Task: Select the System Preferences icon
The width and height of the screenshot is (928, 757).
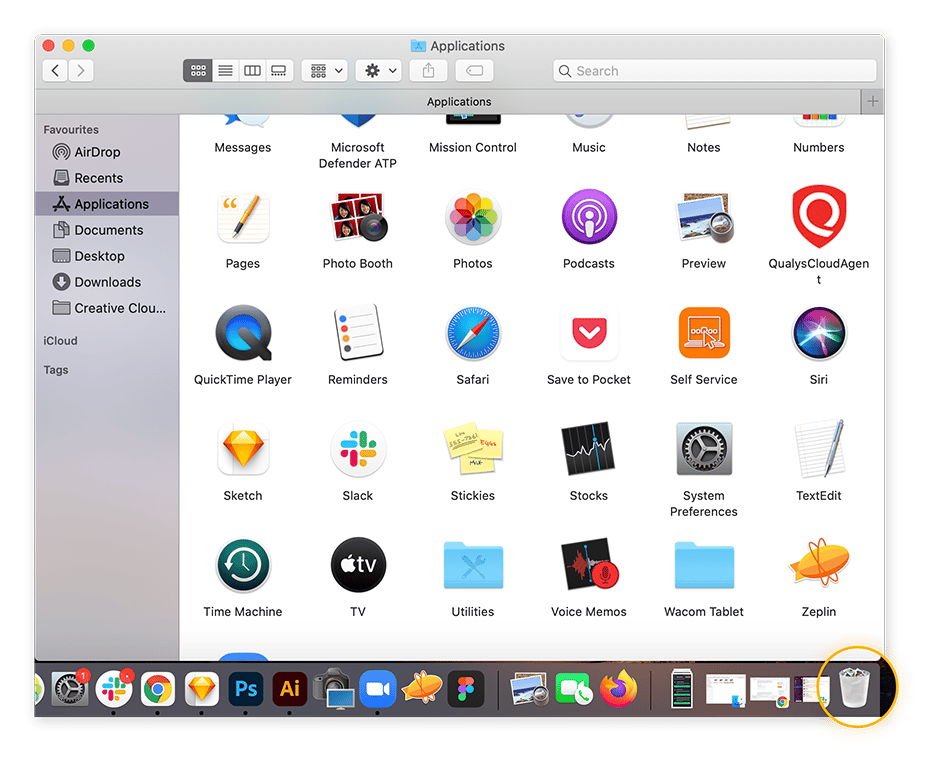Action: pos(703,450)
